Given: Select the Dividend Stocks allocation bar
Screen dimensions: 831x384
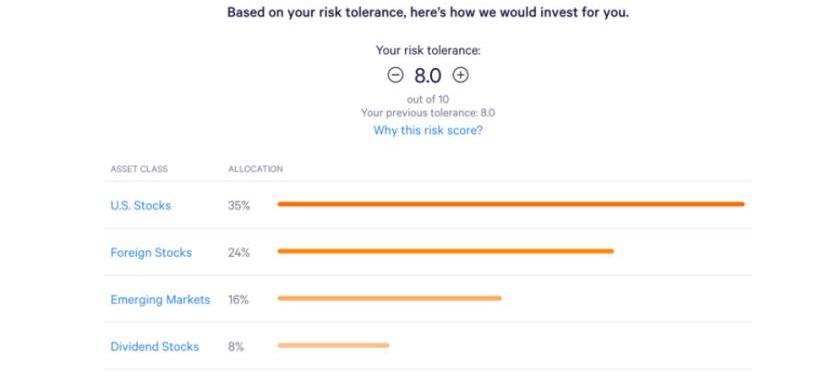Looking at the screenshot, I should pos(333,345).
